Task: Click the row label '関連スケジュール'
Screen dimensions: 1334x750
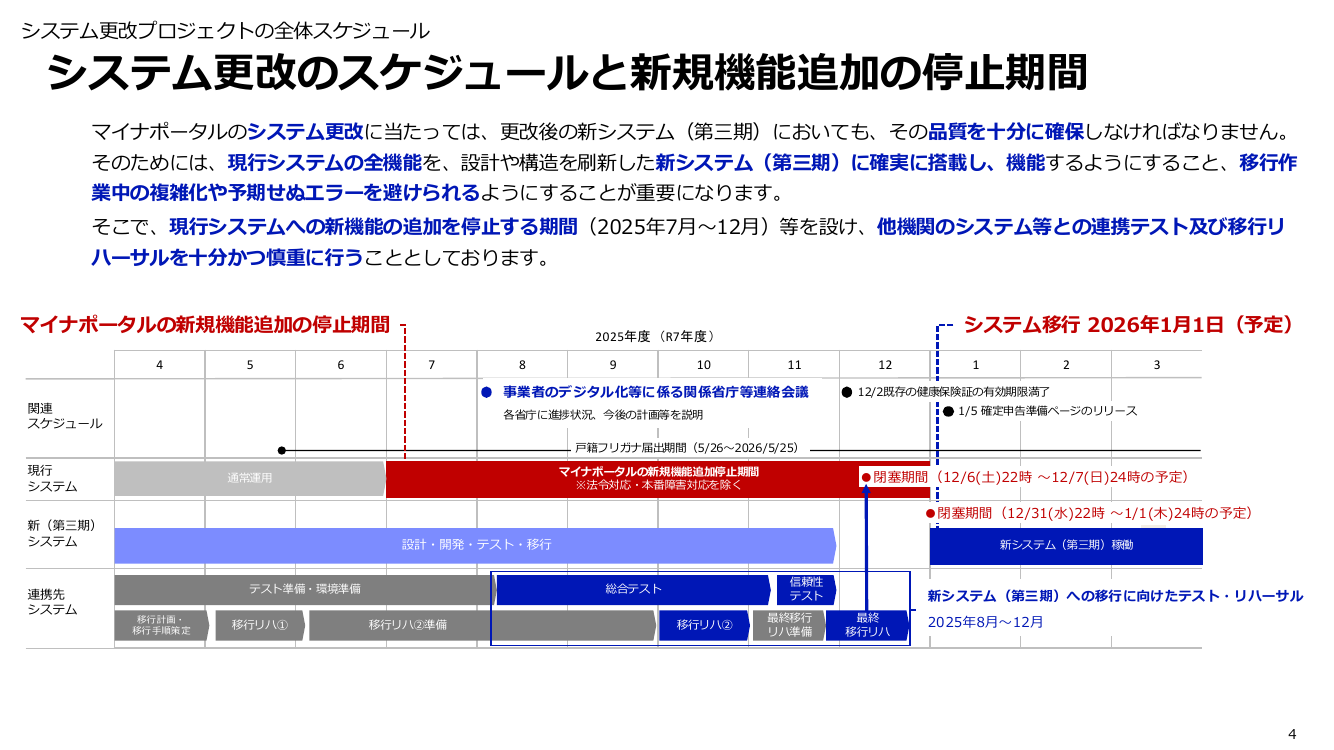Action: coord(64,415)
